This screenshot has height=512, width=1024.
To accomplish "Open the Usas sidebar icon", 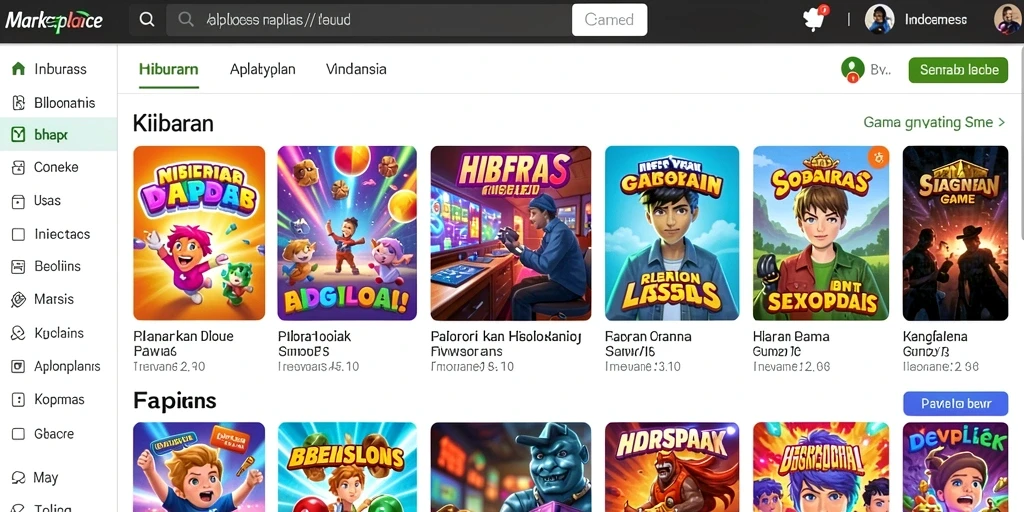I will point(18,201).
